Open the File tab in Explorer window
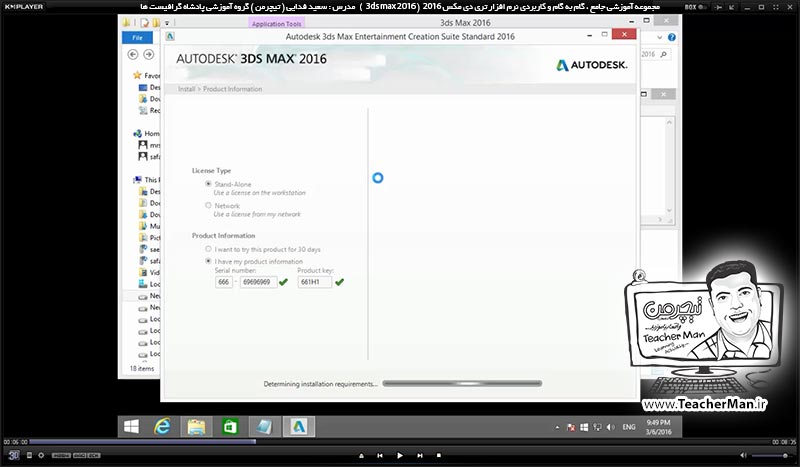 click(x=137, y=38)
